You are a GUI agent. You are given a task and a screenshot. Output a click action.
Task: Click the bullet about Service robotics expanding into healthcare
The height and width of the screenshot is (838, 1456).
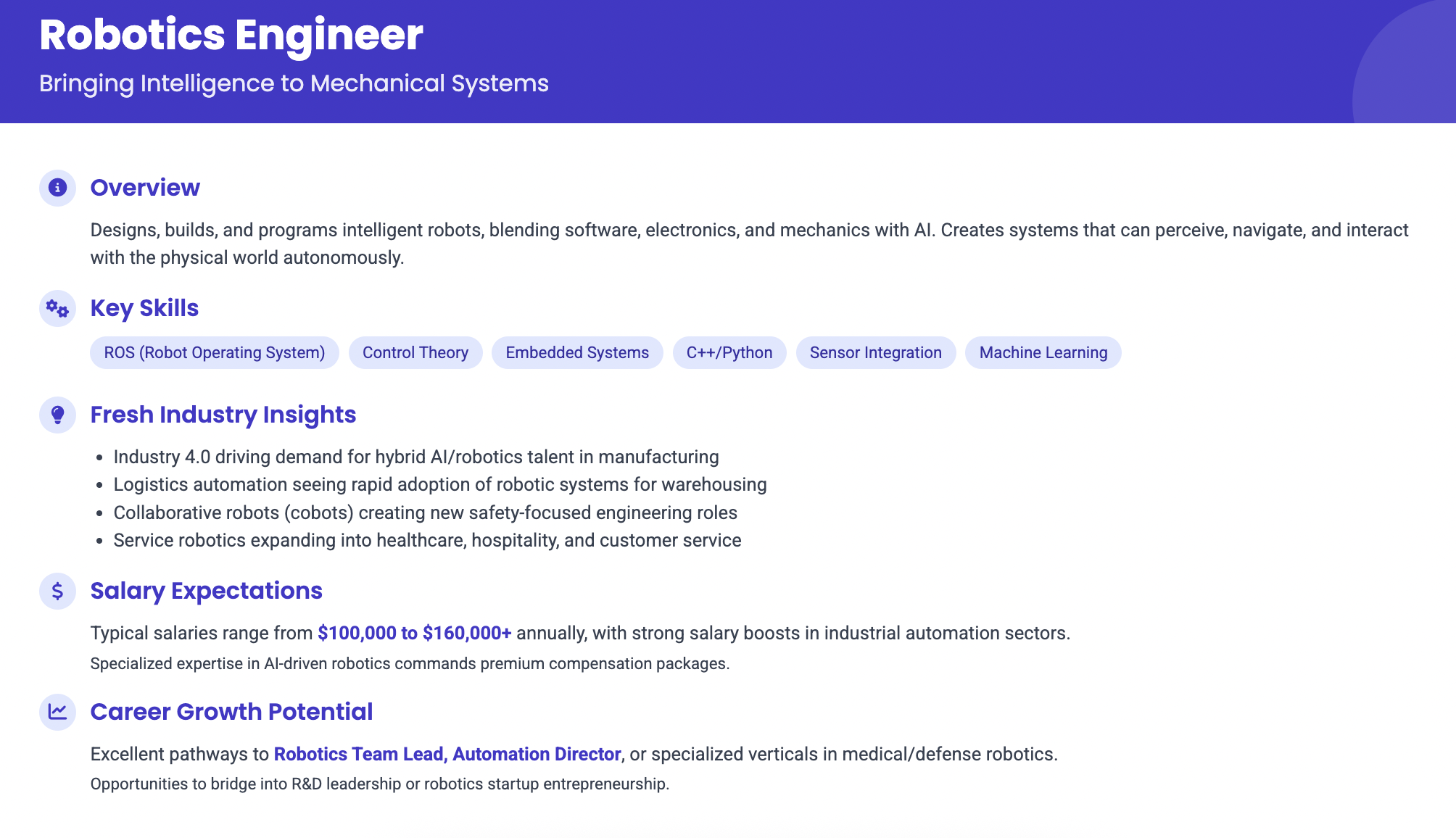428,540
